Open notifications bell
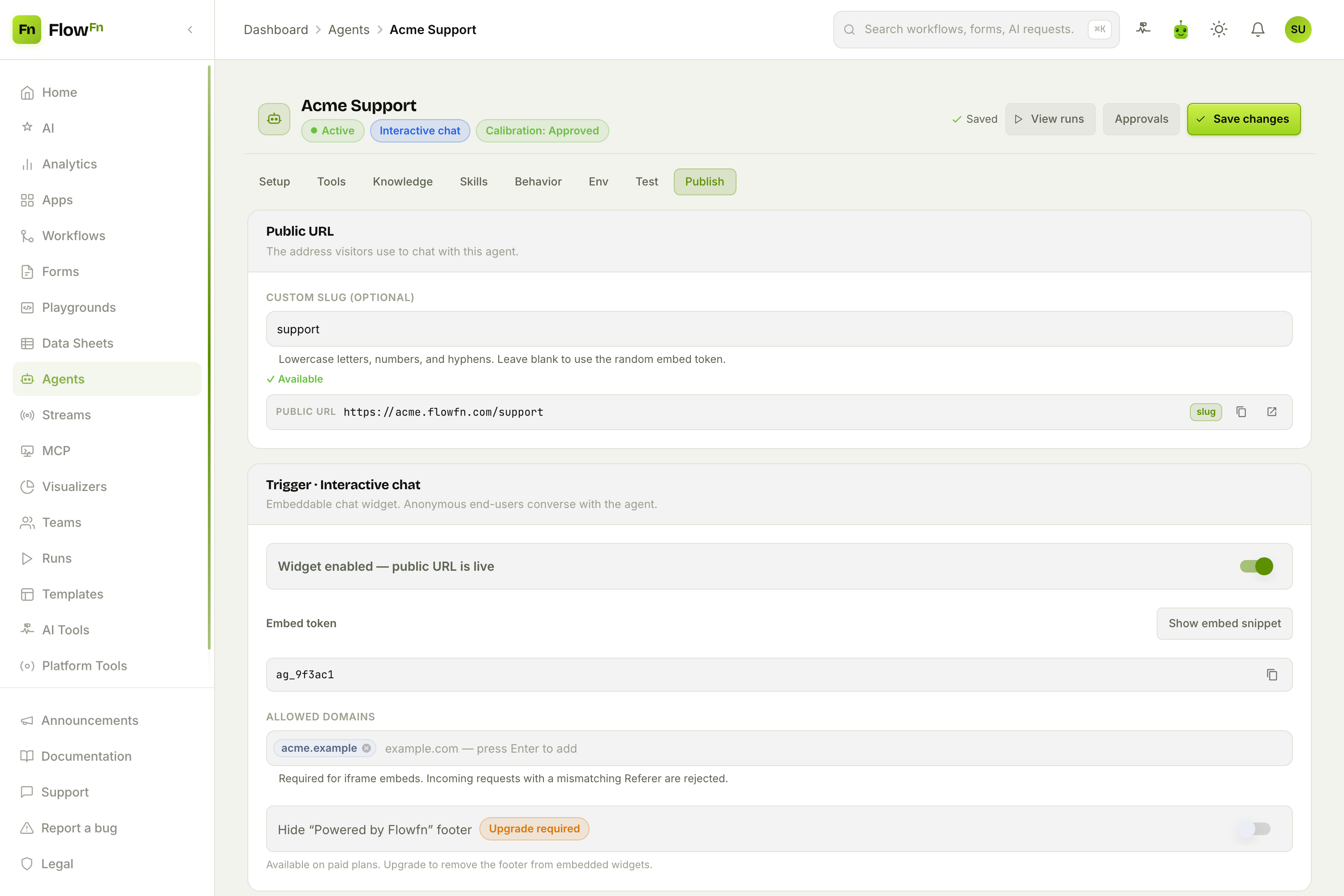 1258,29
